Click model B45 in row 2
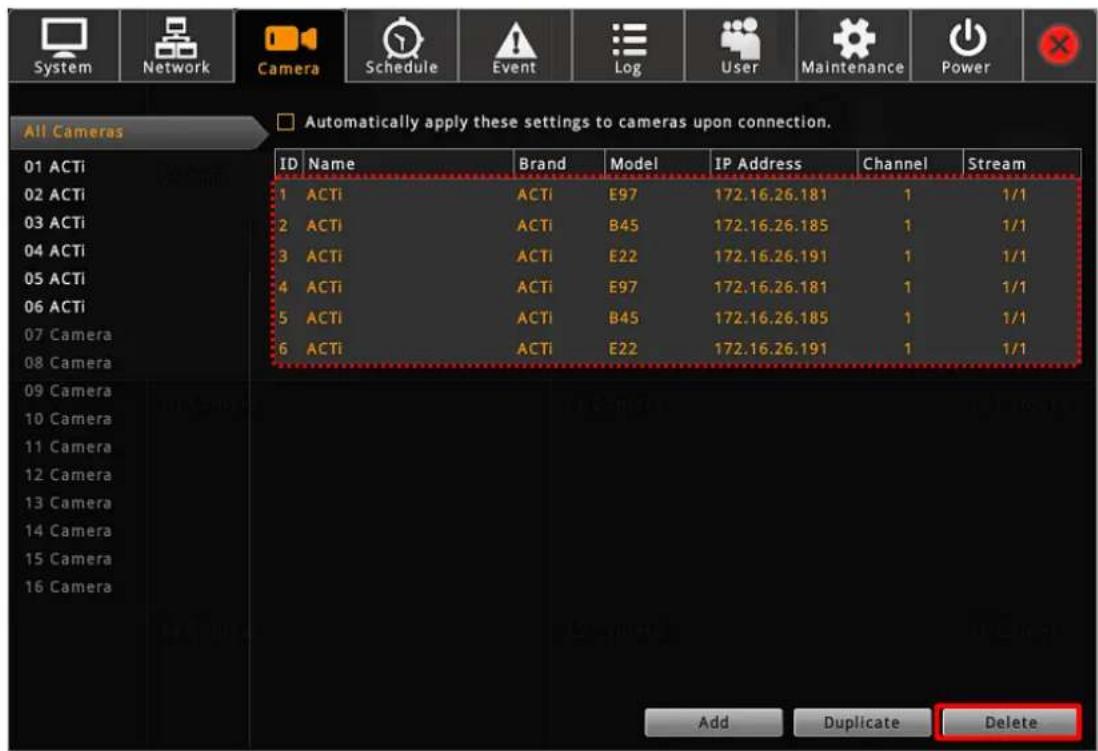1098x751 pixels. [x=623, y=226]
